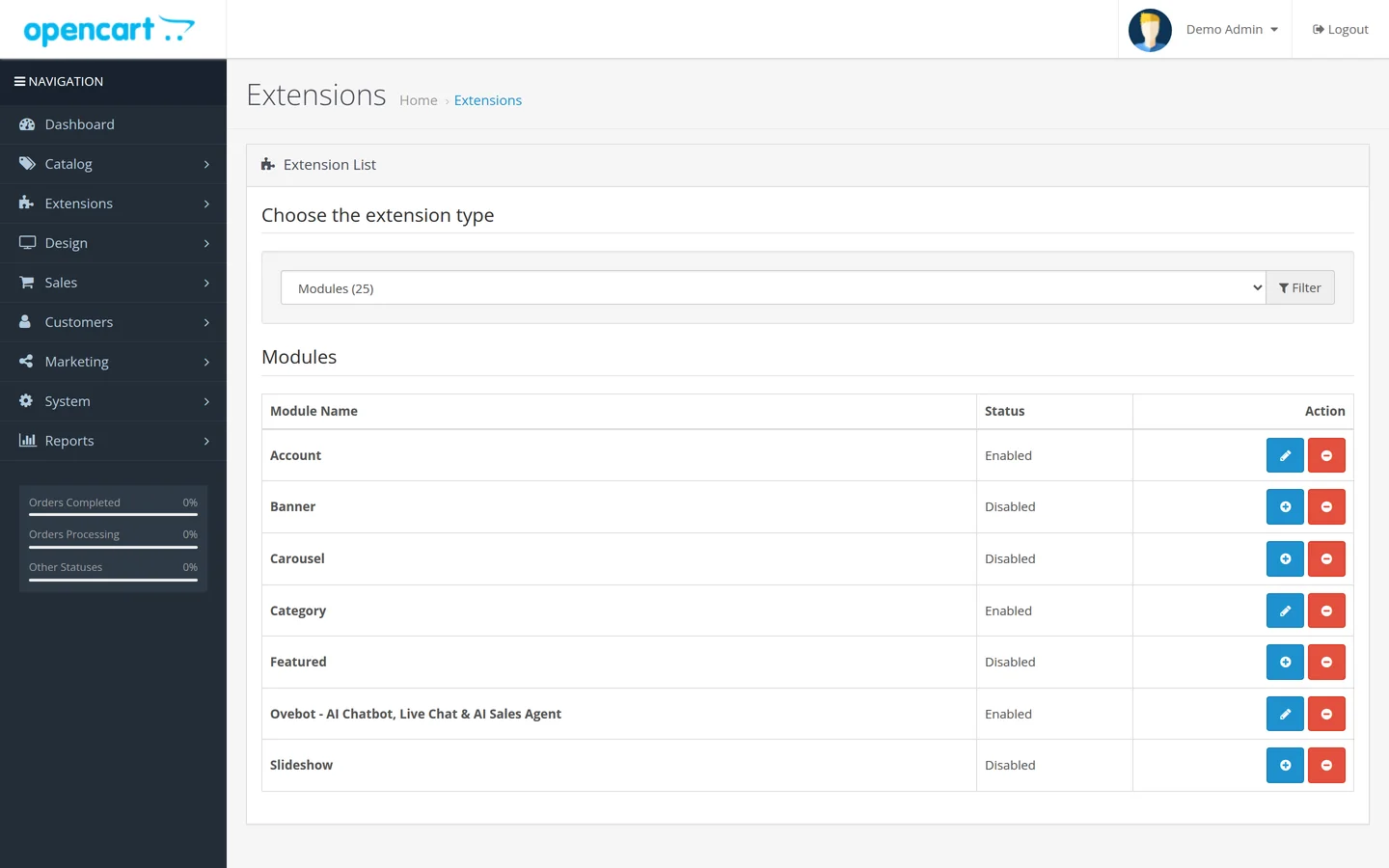Screen dimensions: 1389x868
Task: Select the Slideshow module name
Action: 301,765
